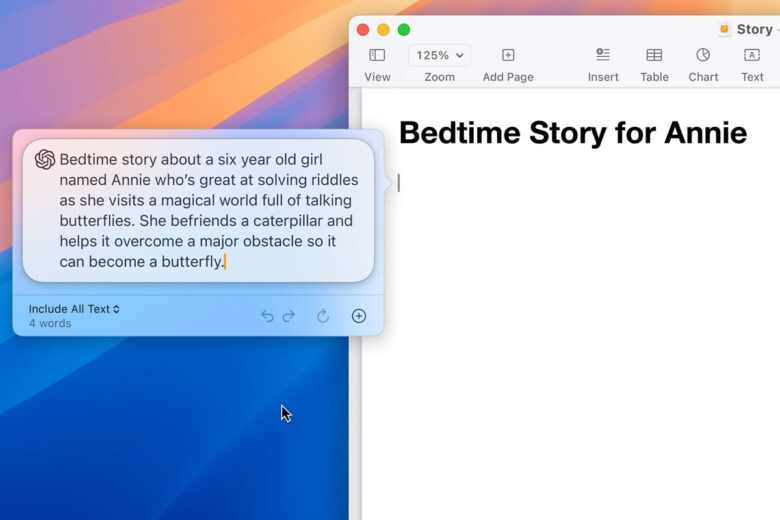The image size is (780, 520).
Task: Redo the change in the compose panel
Action: point(289,316)
